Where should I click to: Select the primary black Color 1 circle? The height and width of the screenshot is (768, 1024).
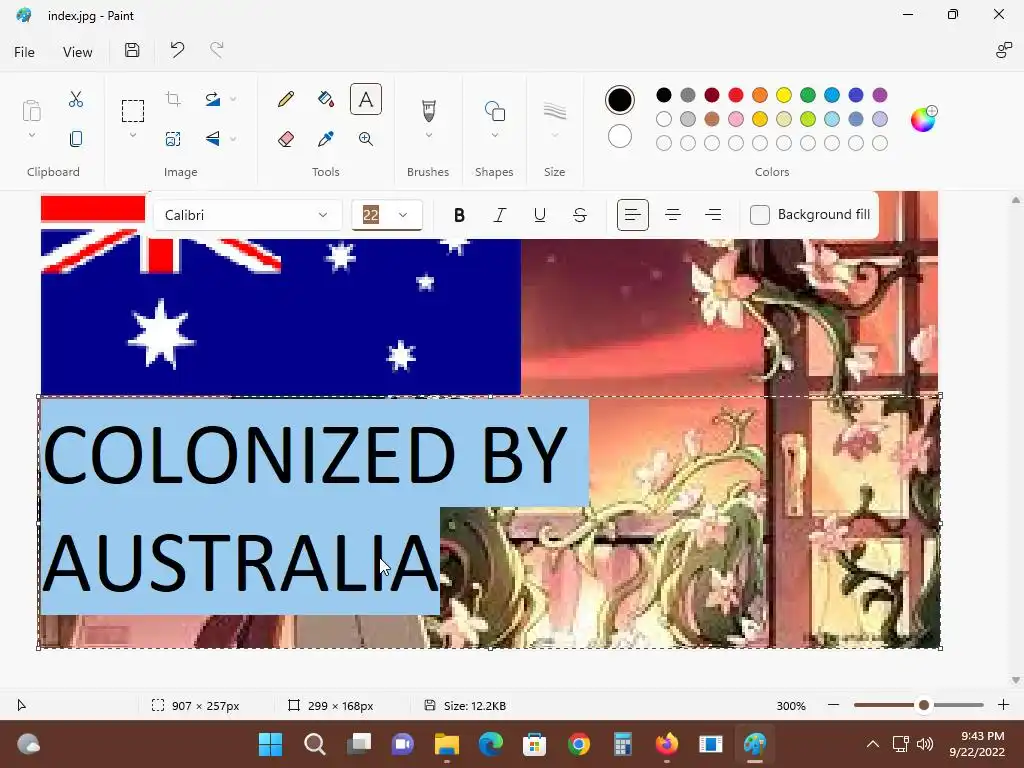(x=620, y=99)
